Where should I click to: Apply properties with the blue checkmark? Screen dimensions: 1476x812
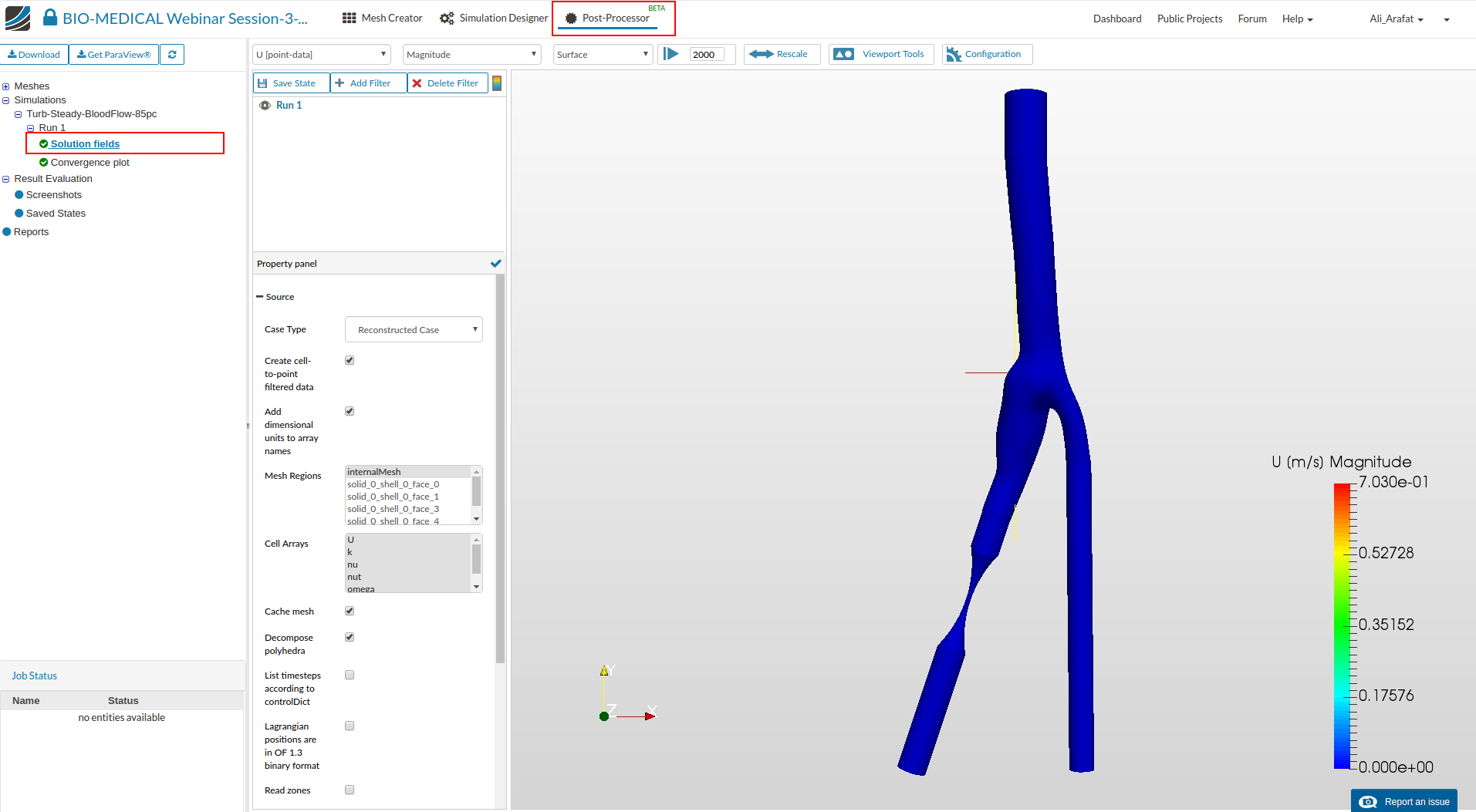tap(495, 264)
